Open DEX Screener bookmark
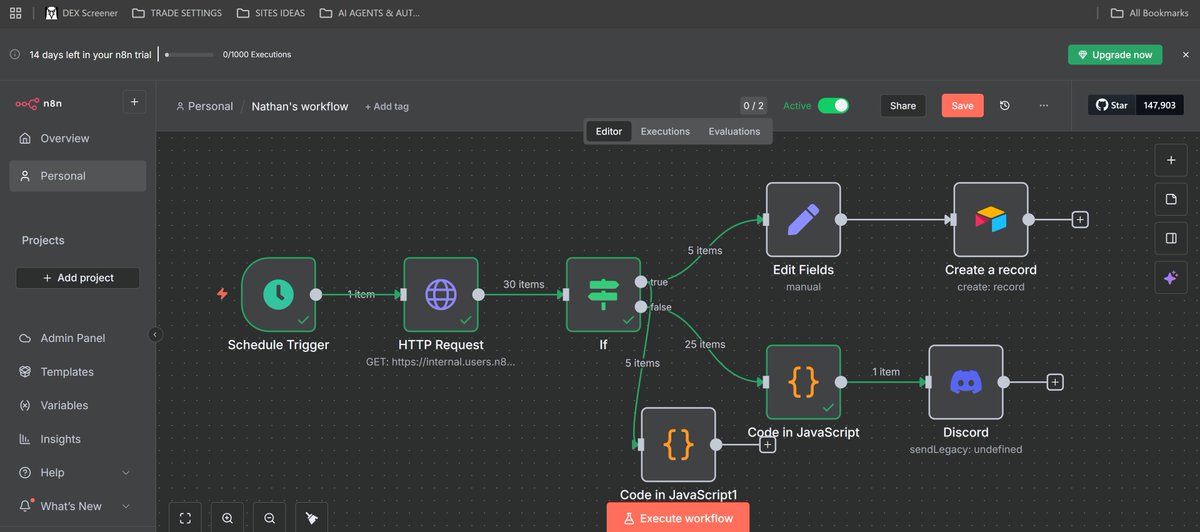This screenshot has width=1200, height=532. point(83,13)
